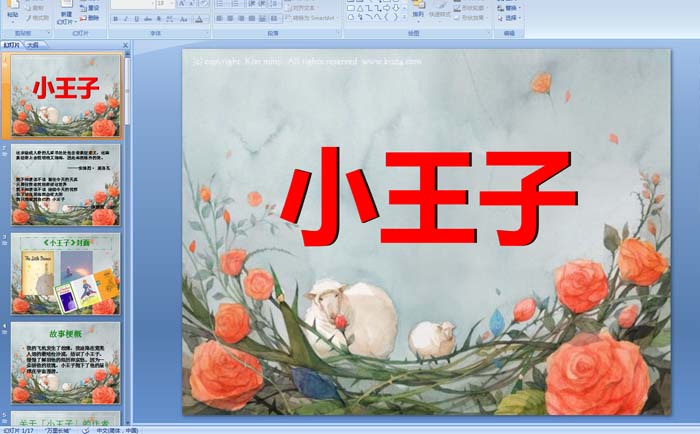Image resolution: width=700 pixels, height=434 pixels.
Task: Toggle Italic formatting
Action: click(x=126, y=18)
